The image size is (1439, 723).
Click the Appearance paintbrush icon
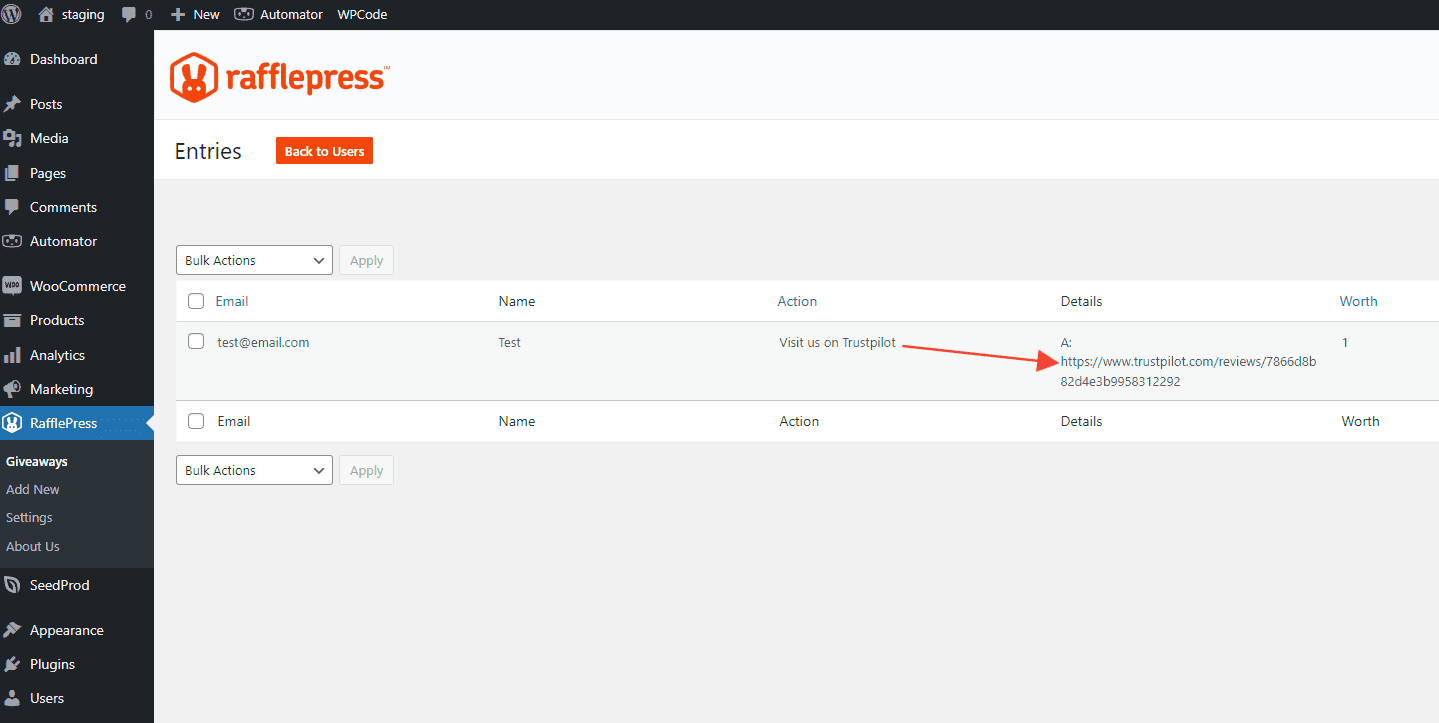(13, 630)
